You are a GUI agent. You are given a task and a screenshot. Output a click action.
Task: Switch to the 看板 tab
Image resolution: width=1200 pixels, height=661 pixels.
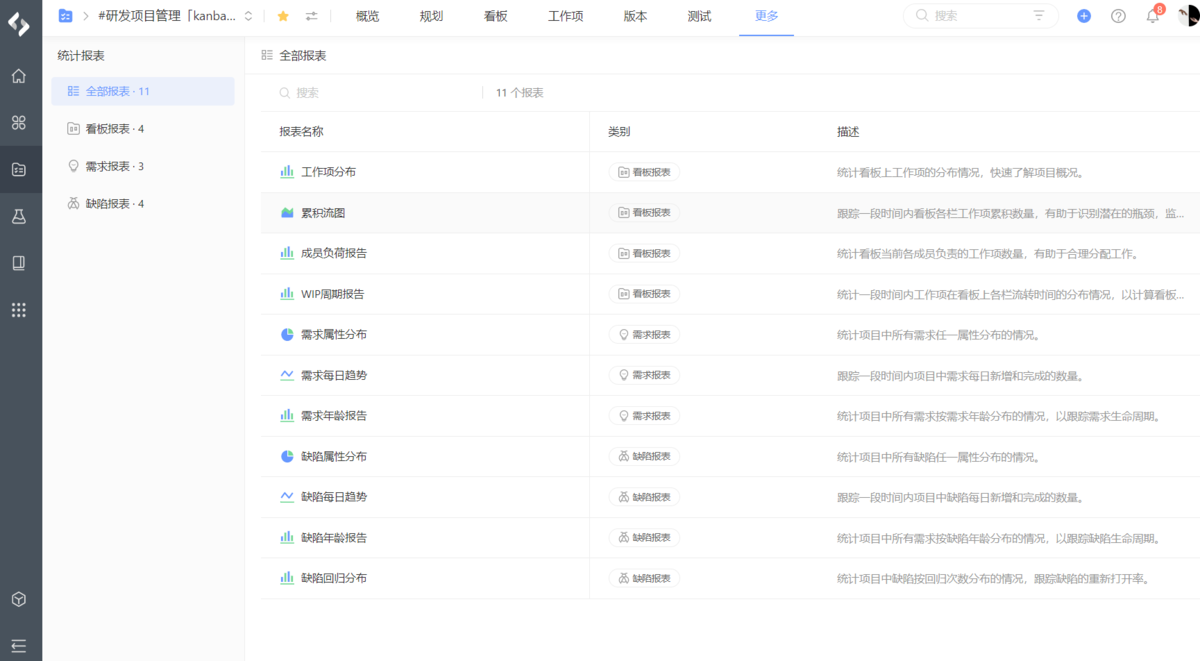coord(494,16)
